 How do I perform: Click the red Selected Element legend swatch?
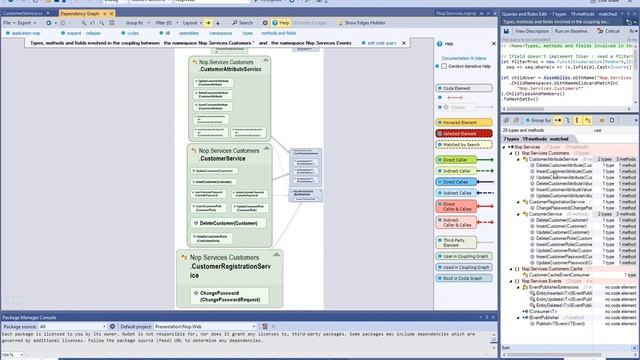[x=464, y=133]
